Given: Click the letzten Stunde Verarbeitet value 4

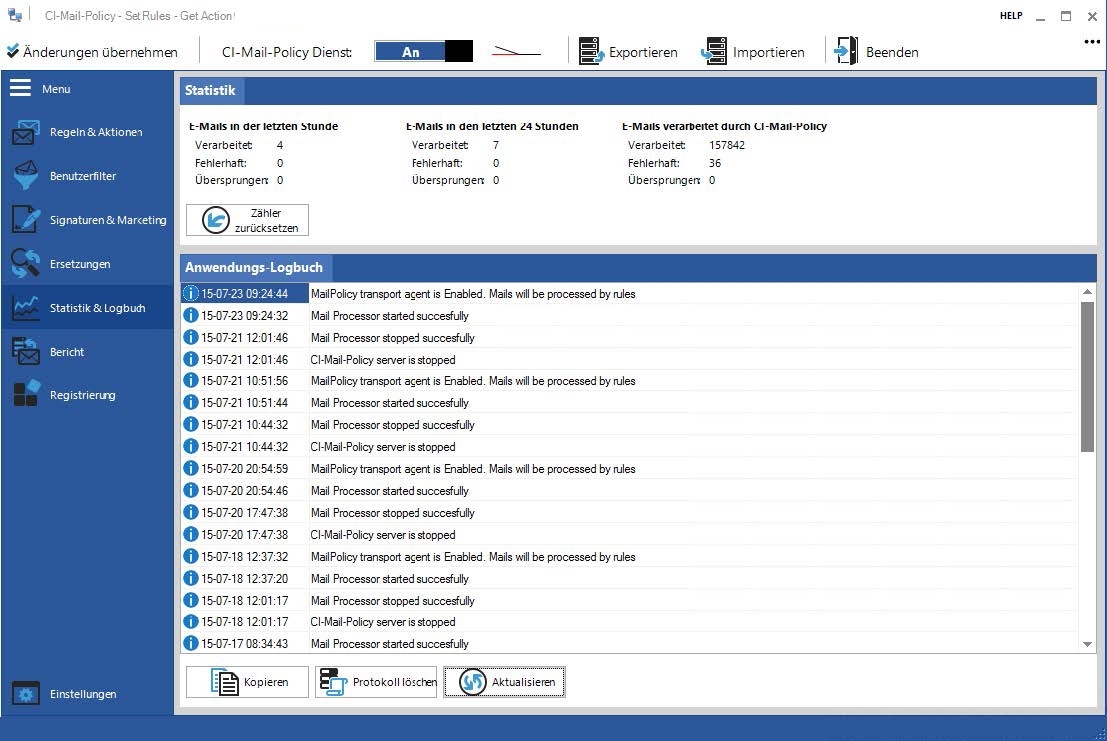Looking at the screenshot, I should click(280, 145).
